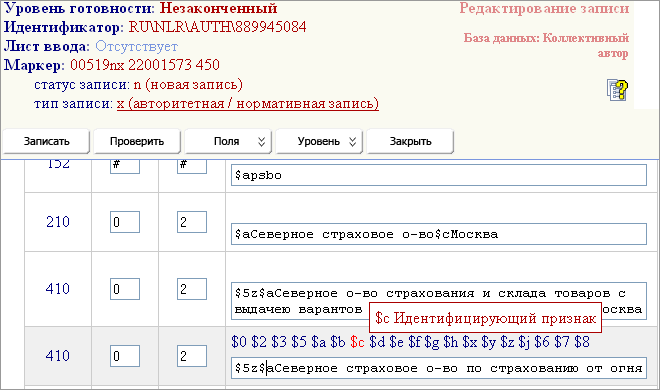Viewport: 660px width, 390px height.
Task: Insert subfield $5 from the subfield list
Action: [x=299, y=342]
